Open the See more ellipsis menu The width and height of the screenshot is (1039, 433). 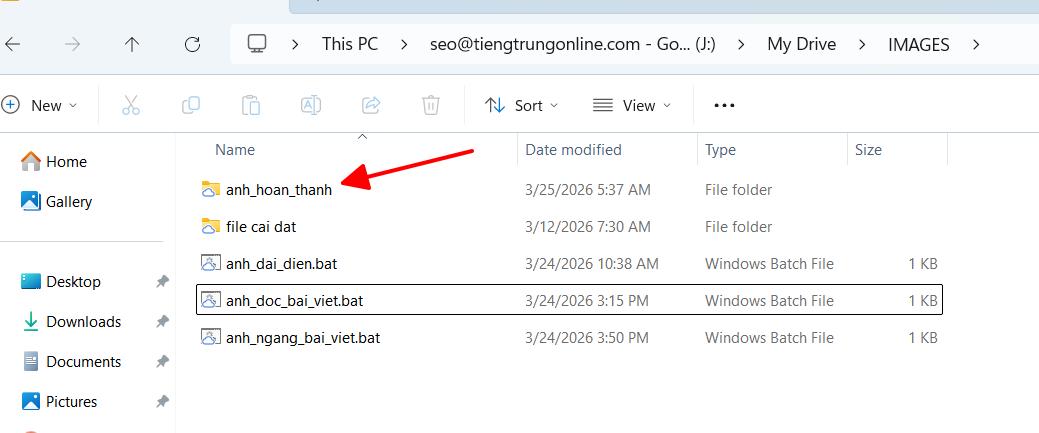[724, 105]
